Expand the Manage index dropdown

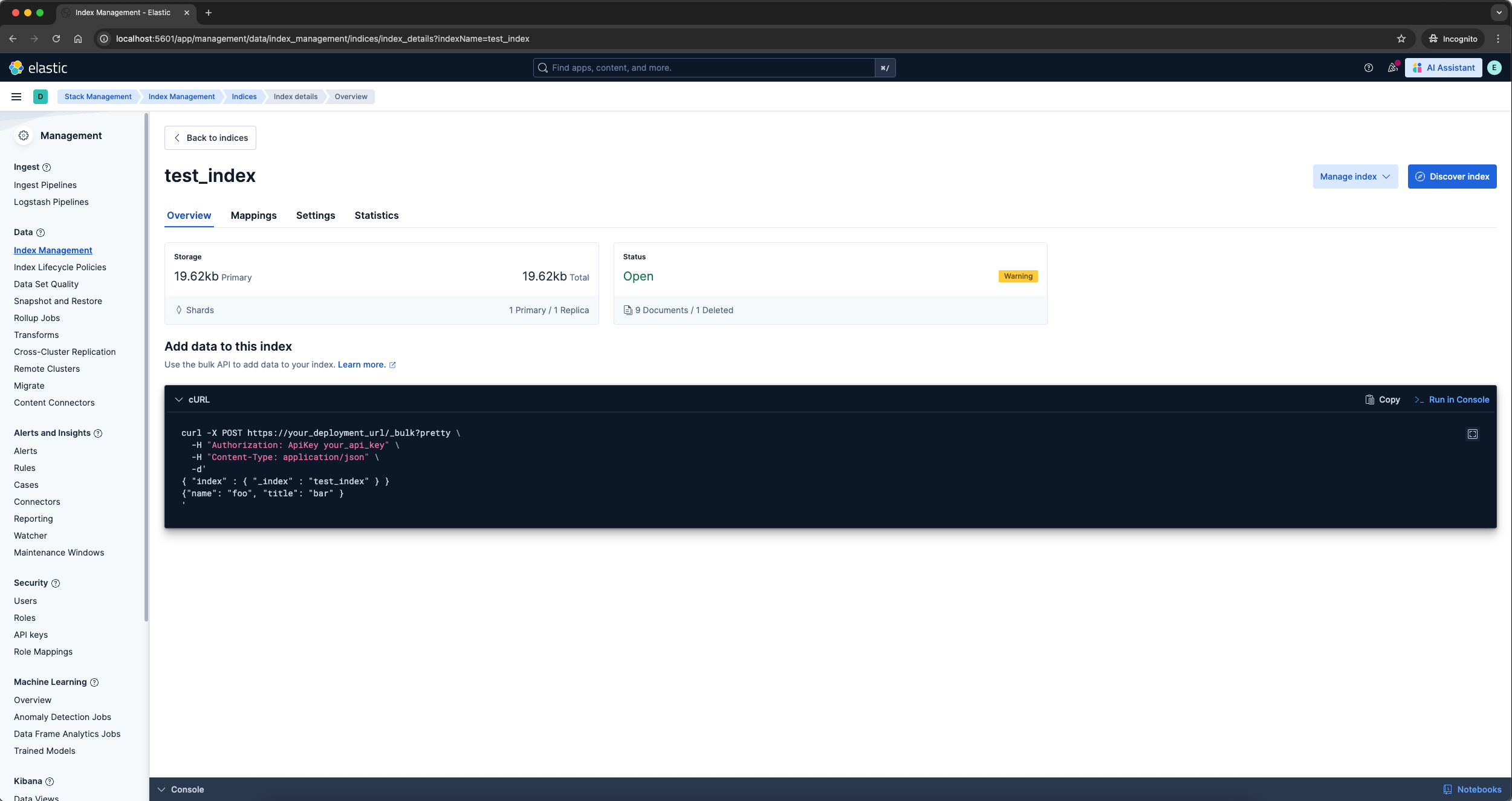(x=1355, y=176)
